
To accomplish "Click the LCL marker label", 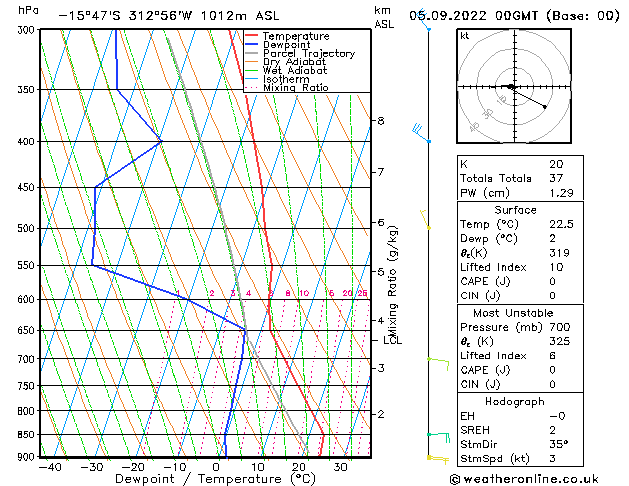I will 392,340.
